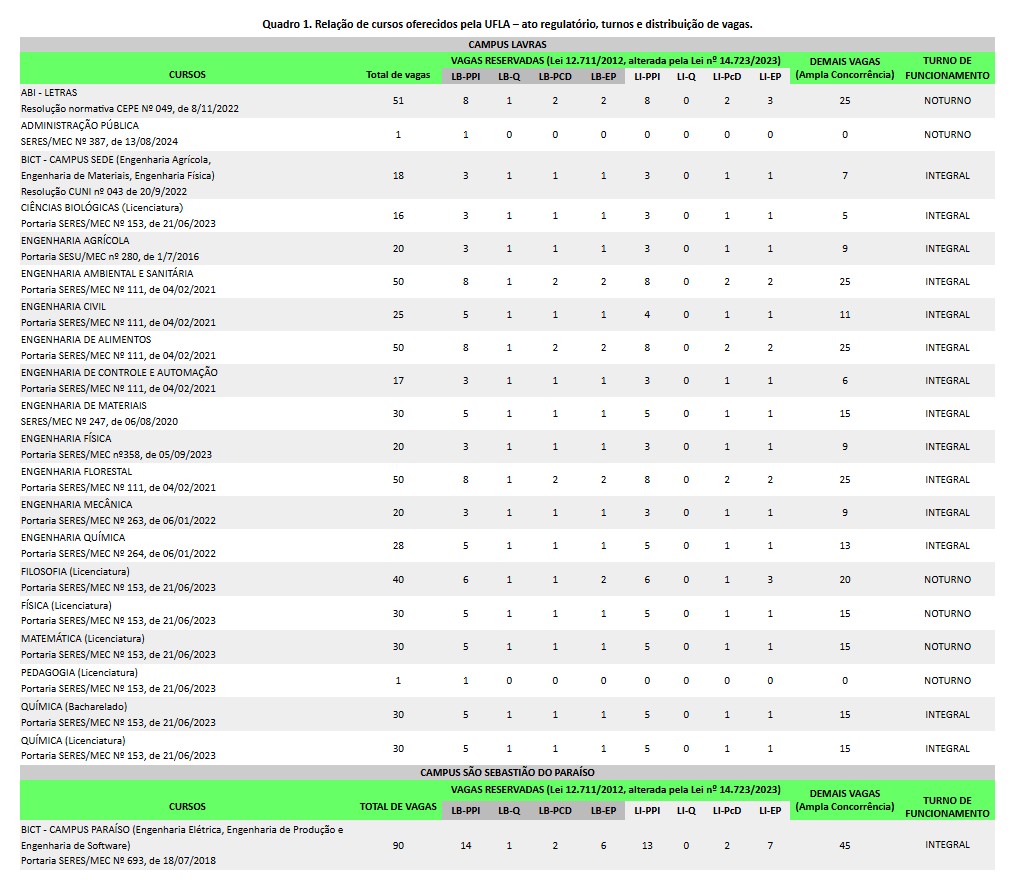Select total vagas '40' for Filosofia

click(x=398, y=580)
